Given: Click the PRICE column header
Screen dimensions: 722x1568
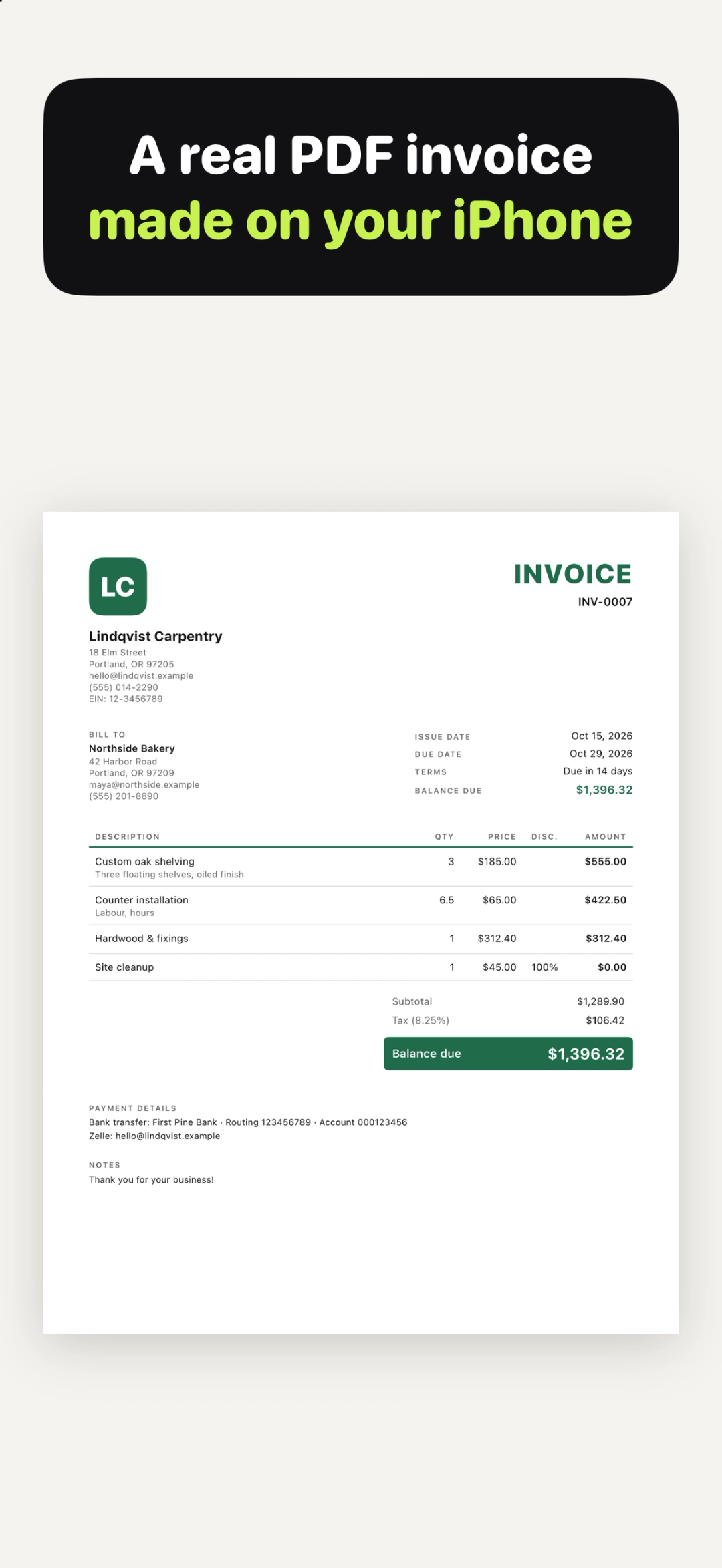Looking at the screenshot, I should pyautogui.click(x=502, y=836).
